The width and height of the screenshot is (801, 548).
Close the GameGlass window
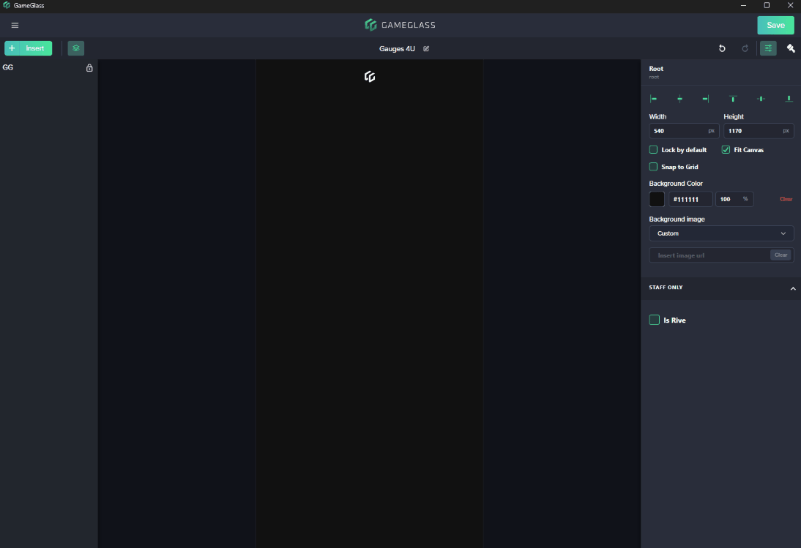790,5
